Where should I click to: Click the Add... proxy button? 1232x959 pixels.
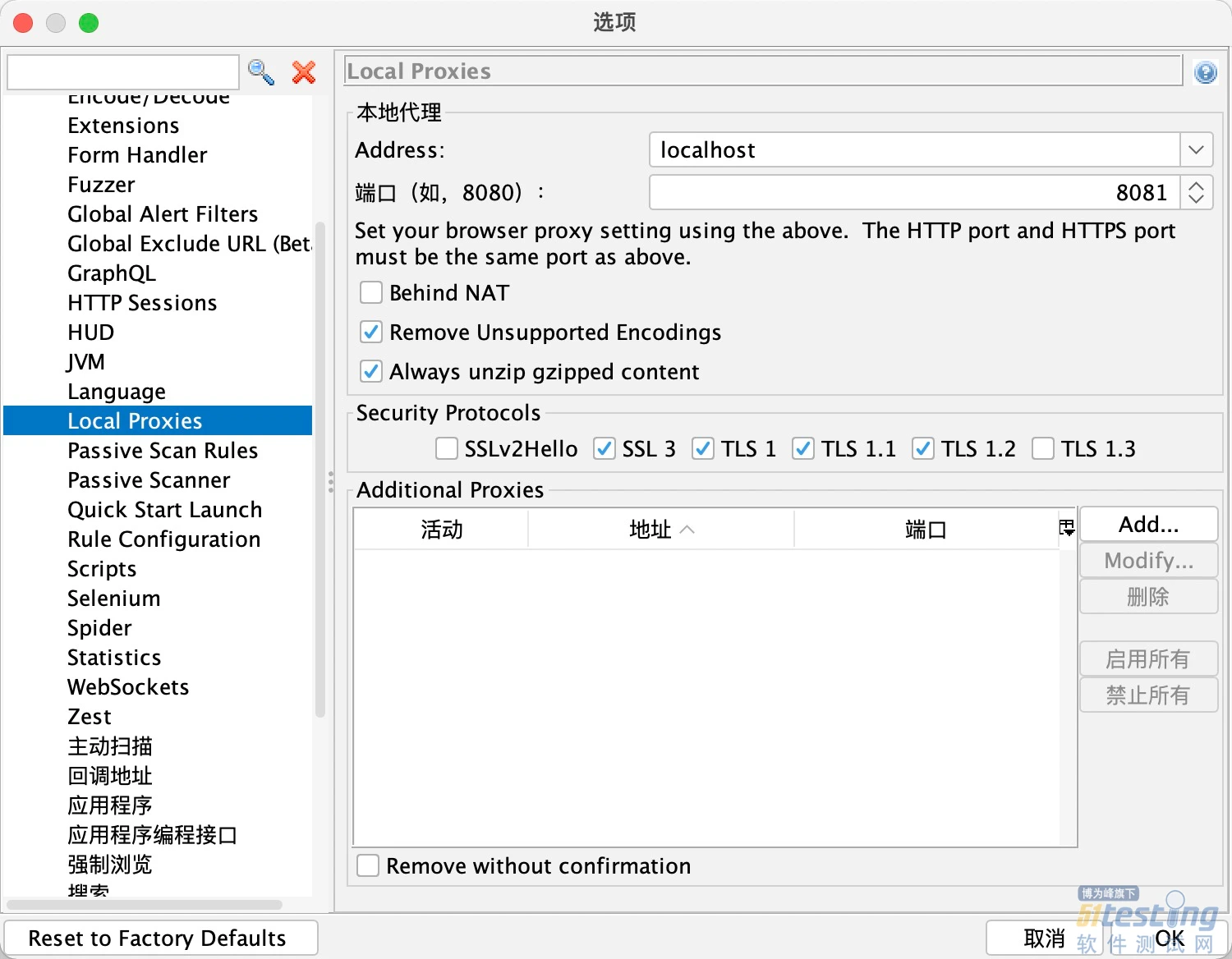pos(1147,525)
